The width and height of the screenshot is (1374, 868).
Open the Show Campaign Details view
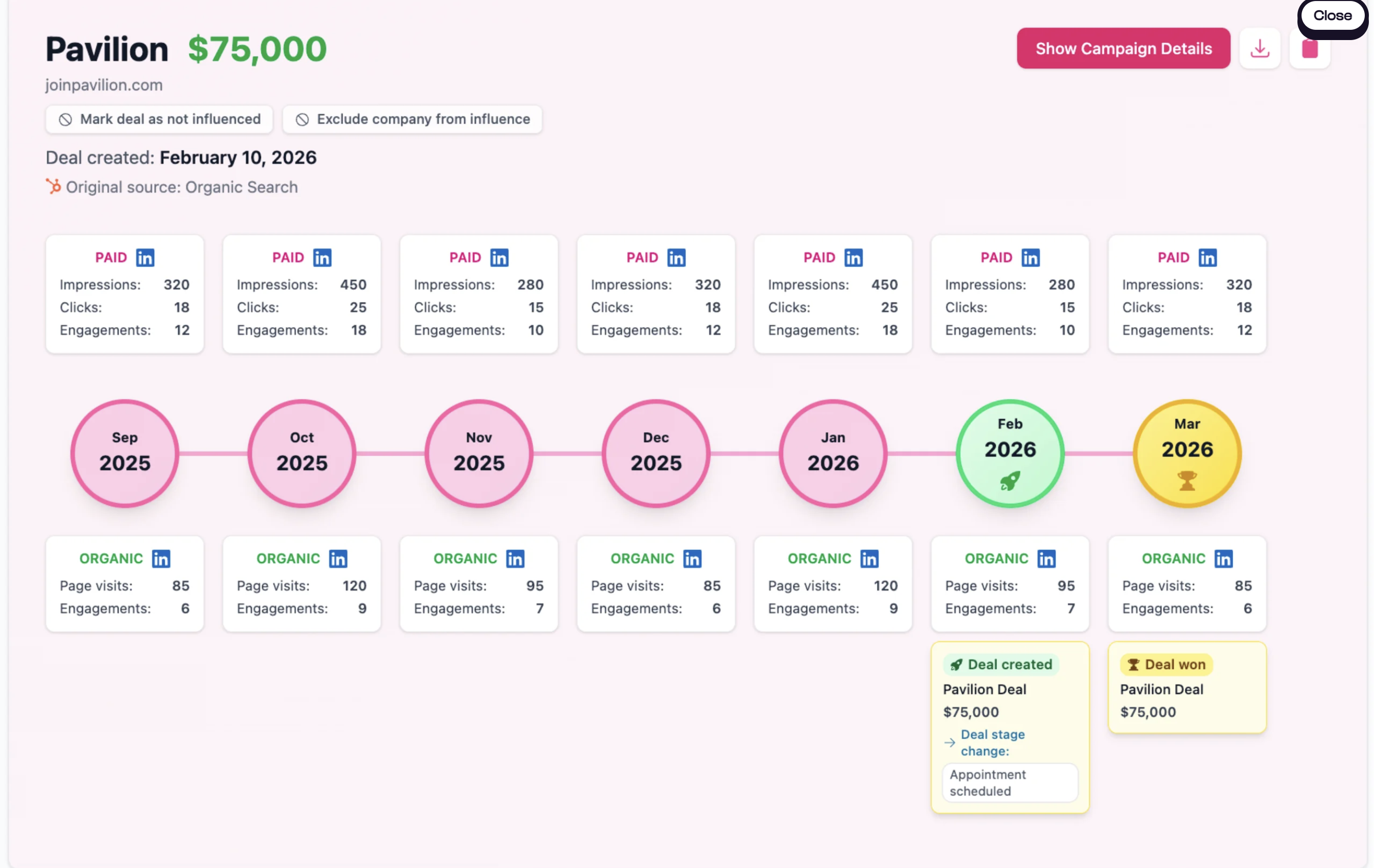pos(1123,48)
